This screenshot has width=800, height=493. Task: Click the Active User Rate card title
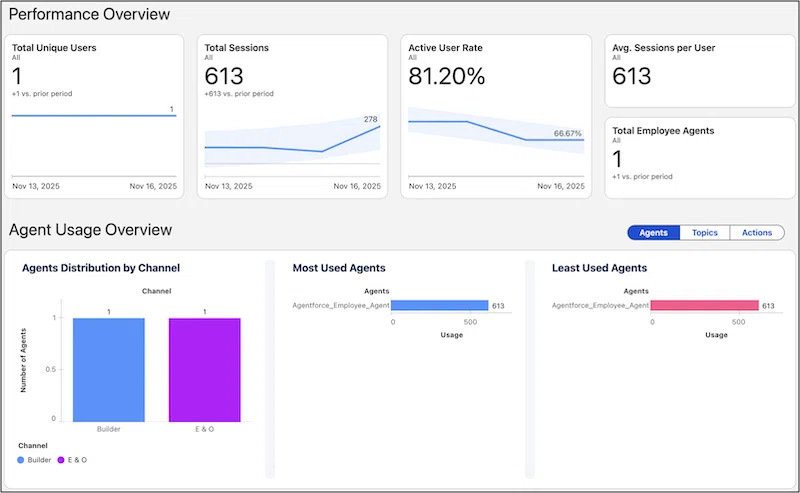point(445,47)
